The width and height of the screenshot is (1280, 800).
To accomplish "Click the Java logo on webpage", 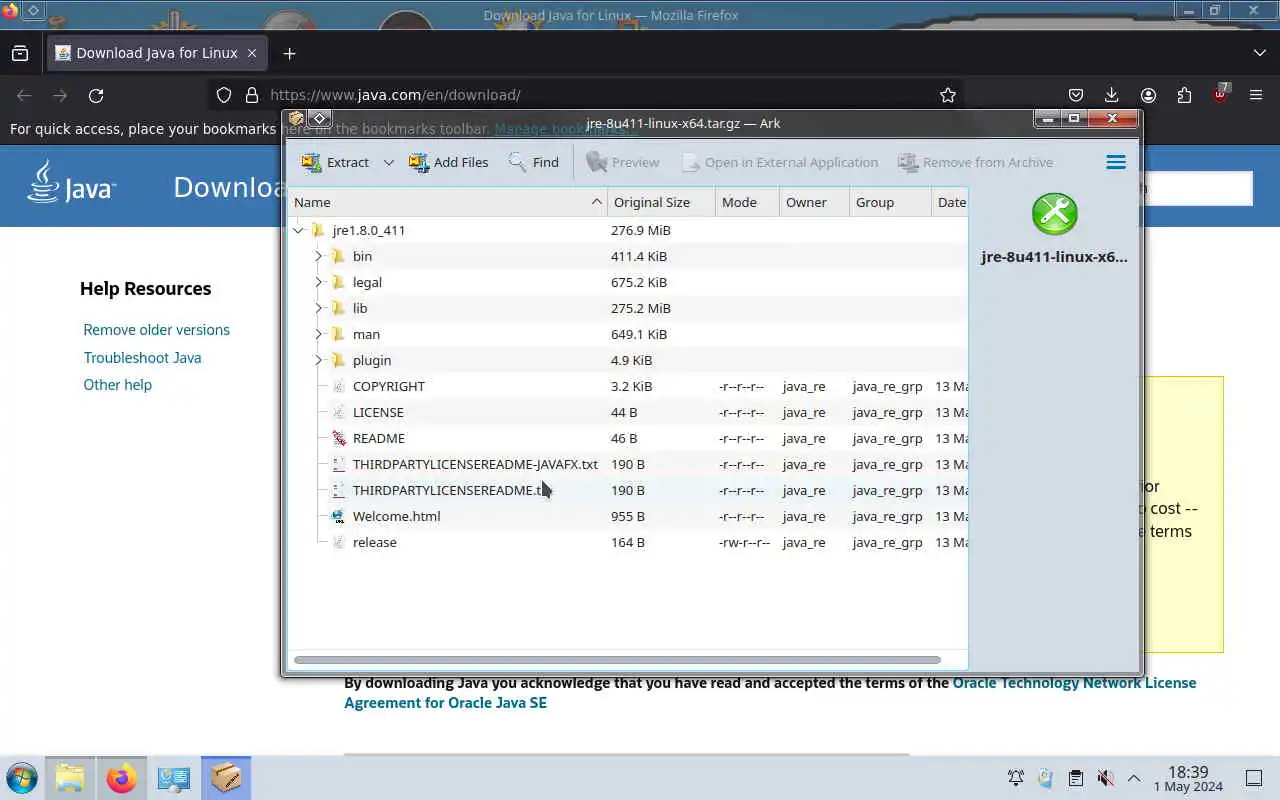I will coord(71,183).
